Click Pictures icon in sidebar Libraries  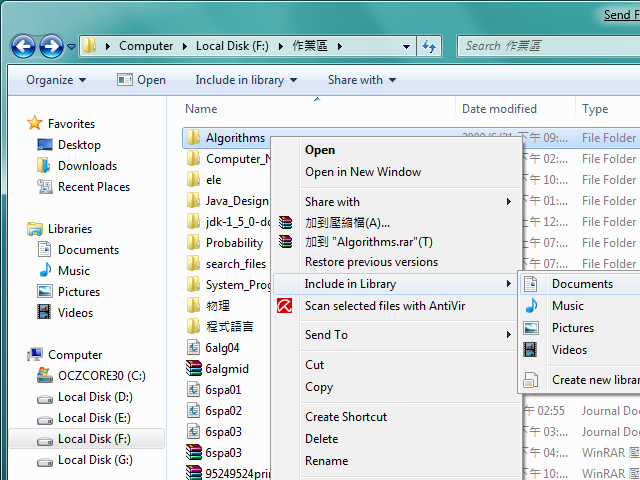pyautogui.click(x=44, y=291)
